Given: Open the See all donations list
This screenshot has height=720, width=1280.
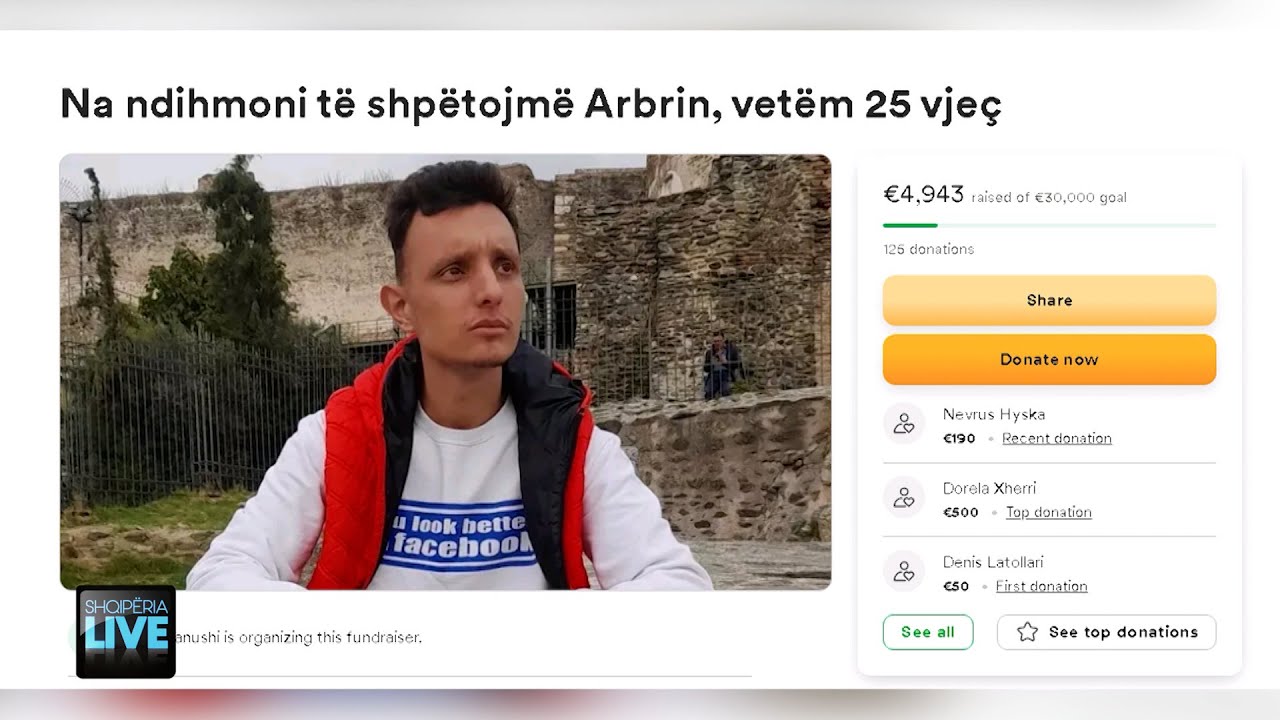Looking at the screenshot, I should (928, 632).
